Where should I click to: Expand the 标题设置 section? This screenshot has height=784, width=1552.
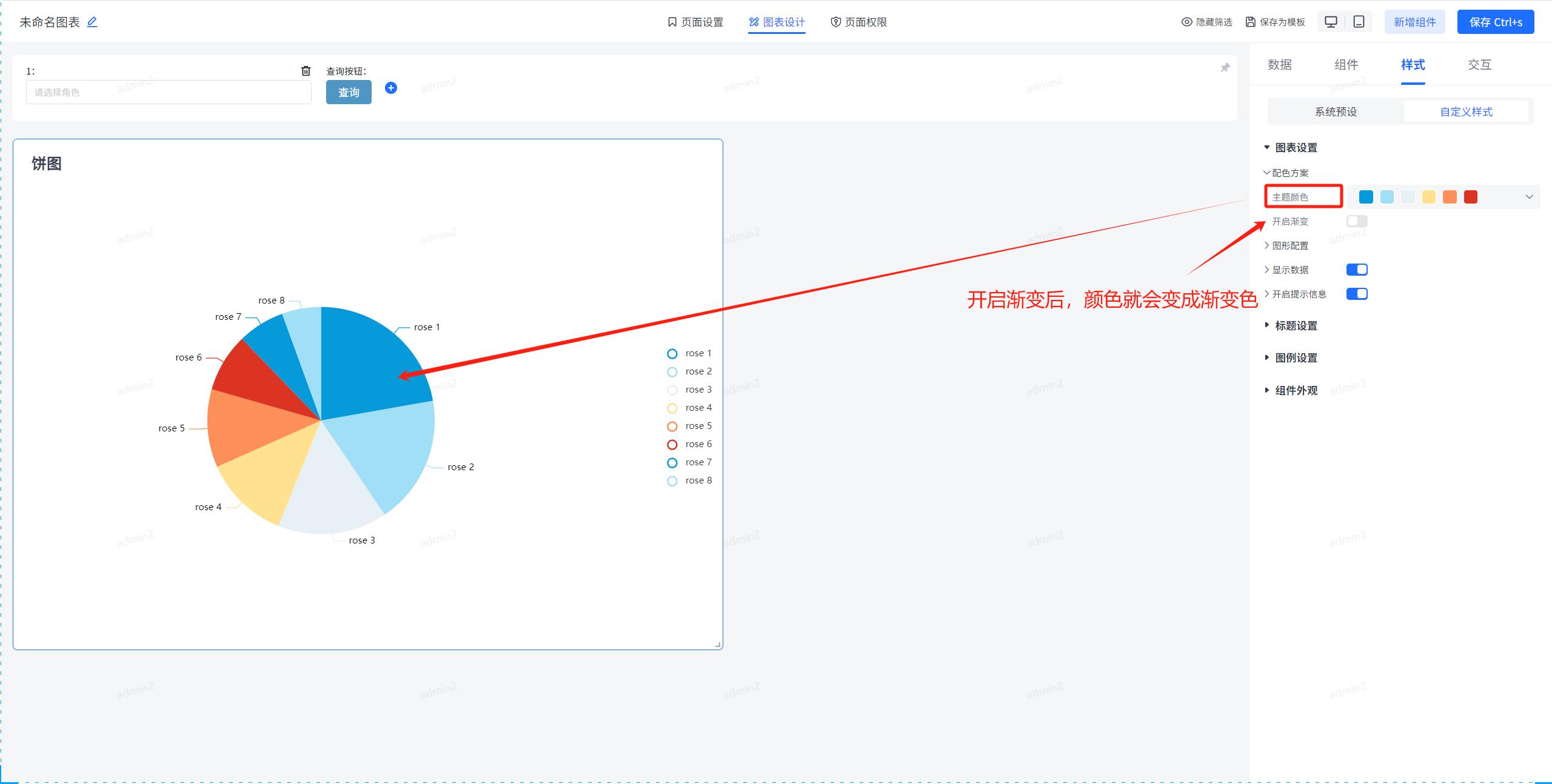click(x=1266, y=325)
